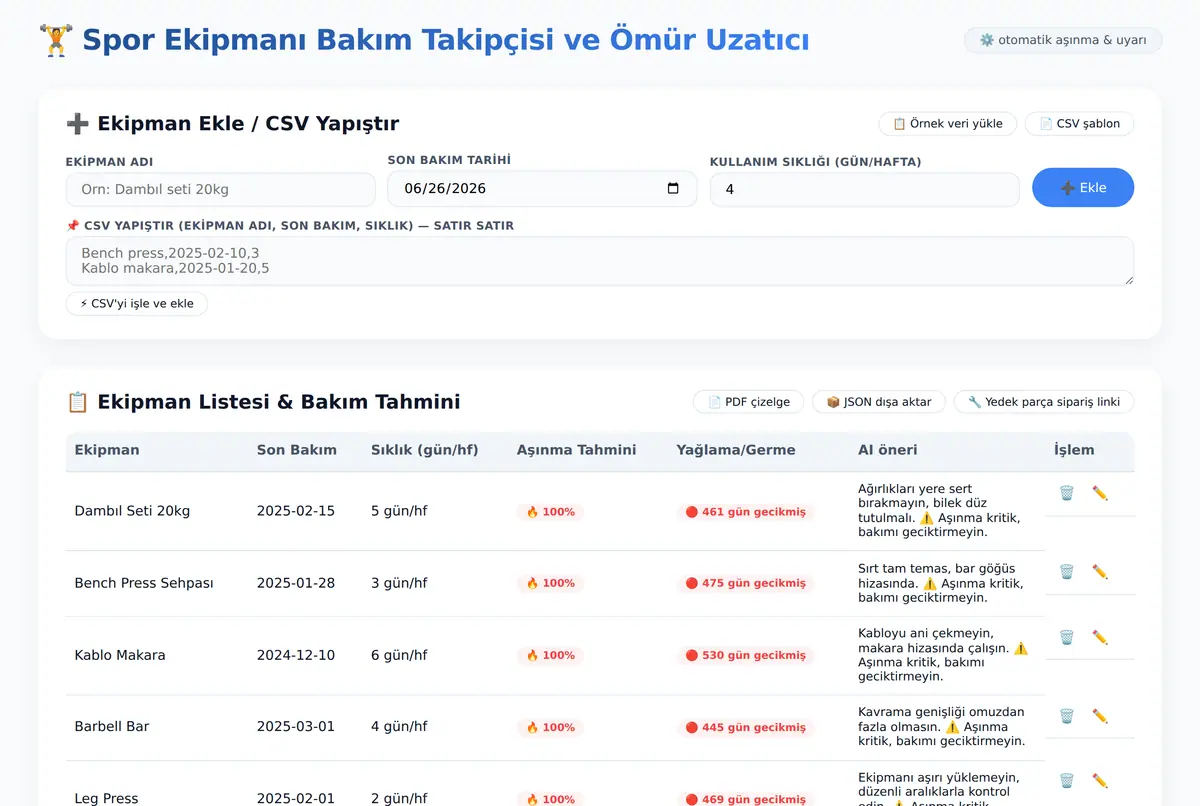Delete the Bench Press Sehpası row
The height and width of the screenshot is (806, 1200).
click(x=1066, y=572)
